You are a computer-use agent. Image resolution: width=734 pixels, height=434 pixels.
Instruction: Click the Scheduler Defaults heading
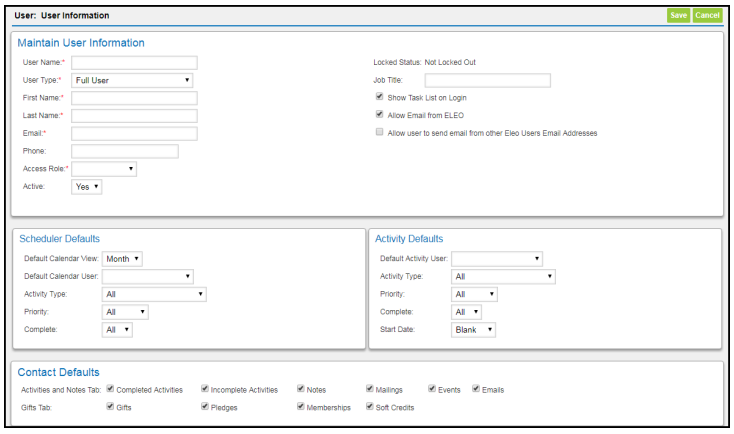tap(59, 239)
